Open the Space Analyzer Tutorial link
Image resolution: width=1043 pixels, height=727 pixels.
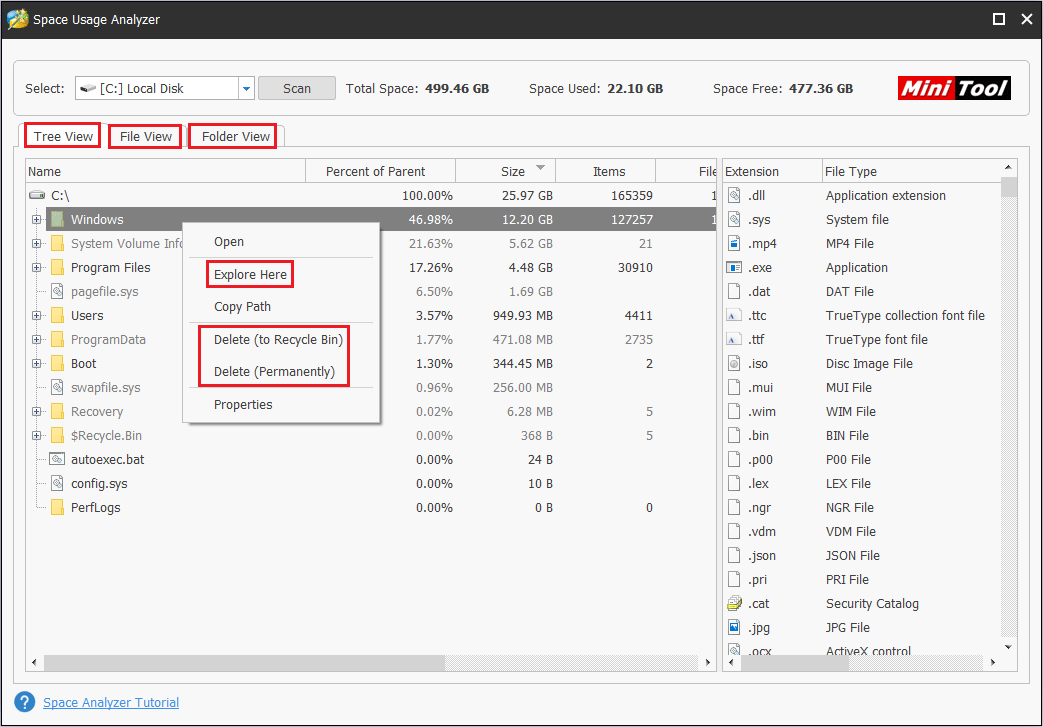(111, 702)
